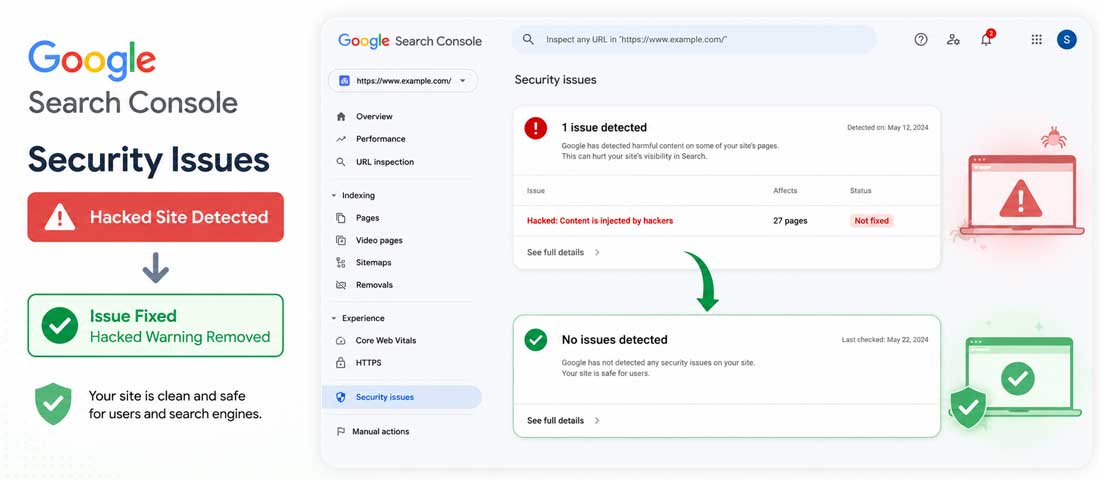This screenshot has width=1100, height=480.
Task: Click the HTTPS lock icon
Action: click(341, 363)
